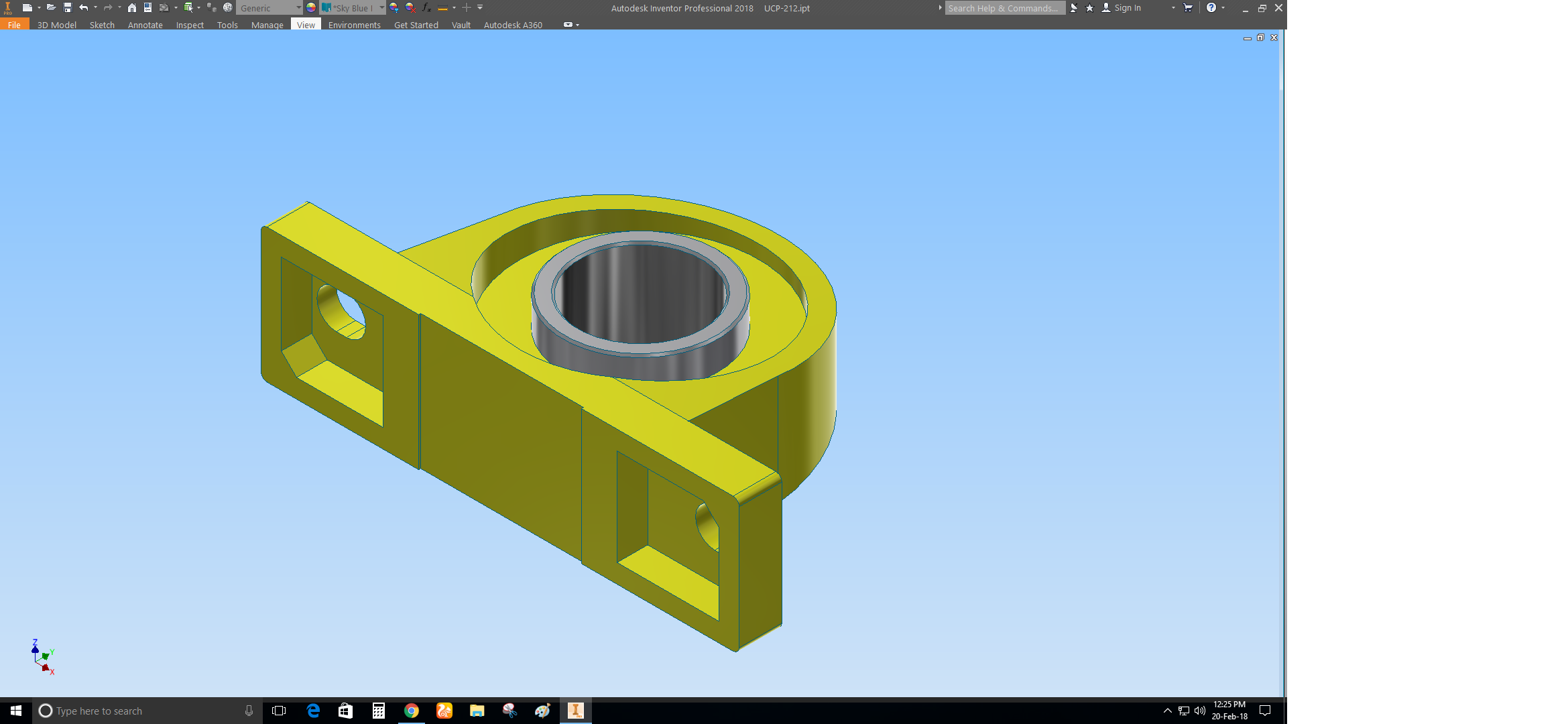Click the Undo arrow icon

coord(83,7)
